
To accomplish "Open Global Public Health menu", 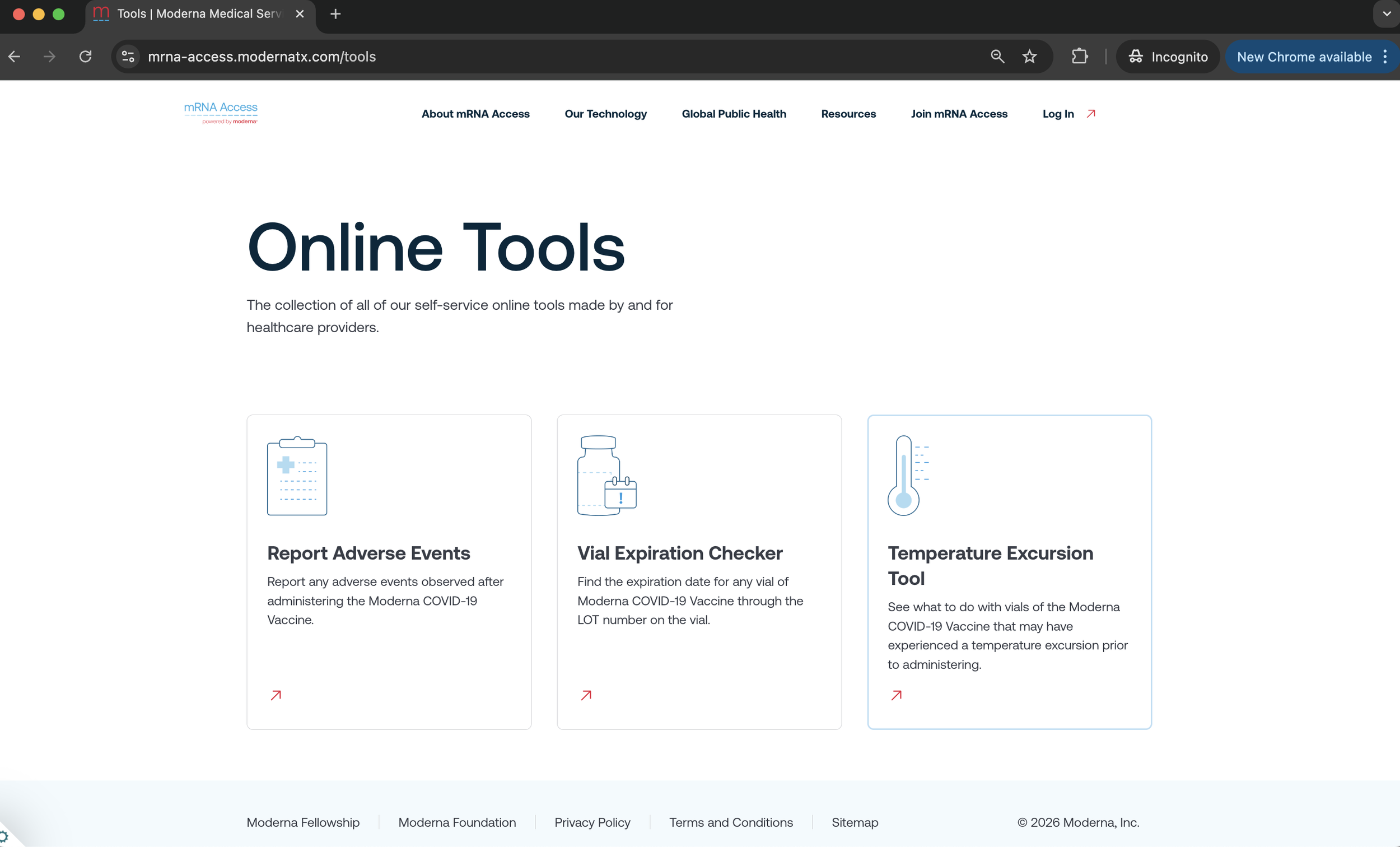I will click(734, 114).
